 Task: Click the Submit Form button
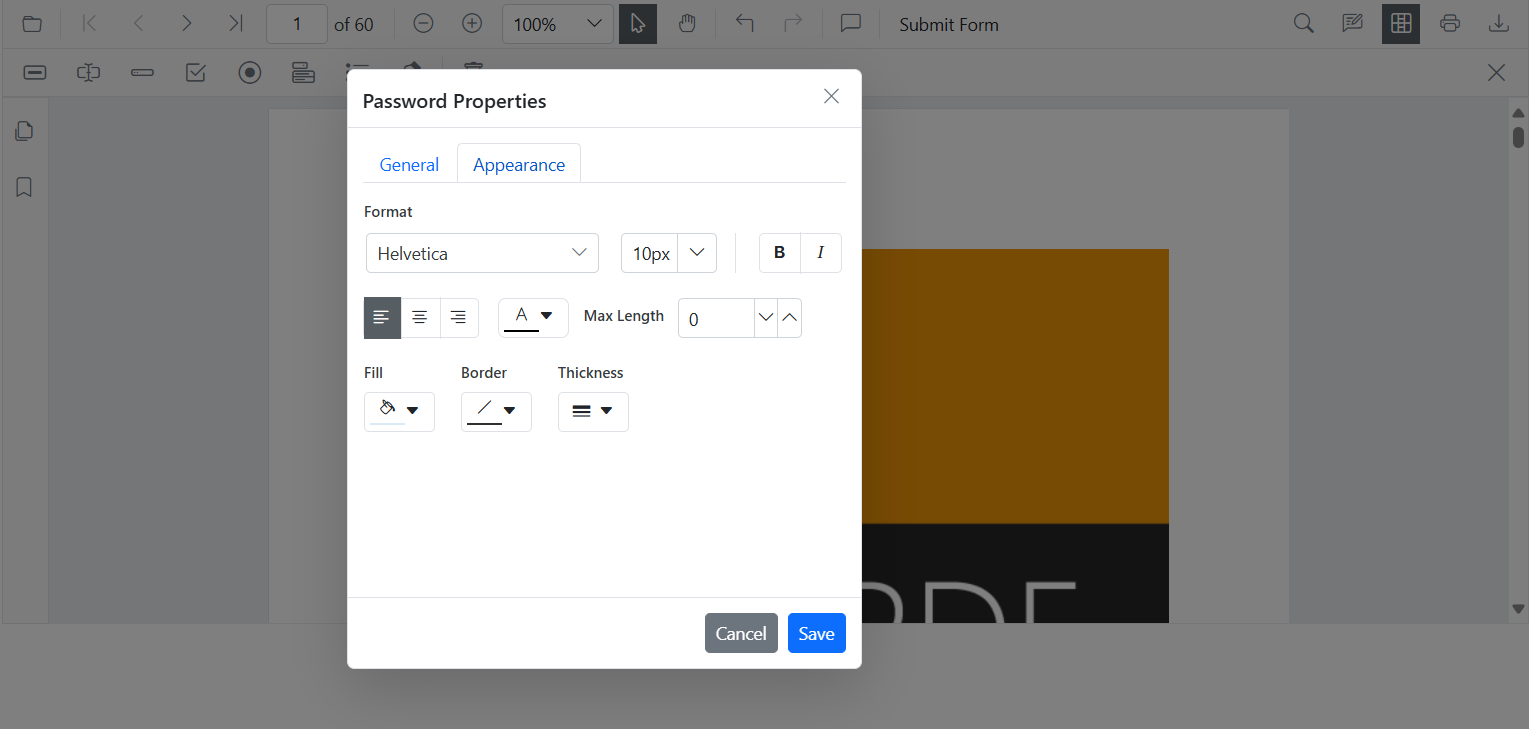click(949, 25)
